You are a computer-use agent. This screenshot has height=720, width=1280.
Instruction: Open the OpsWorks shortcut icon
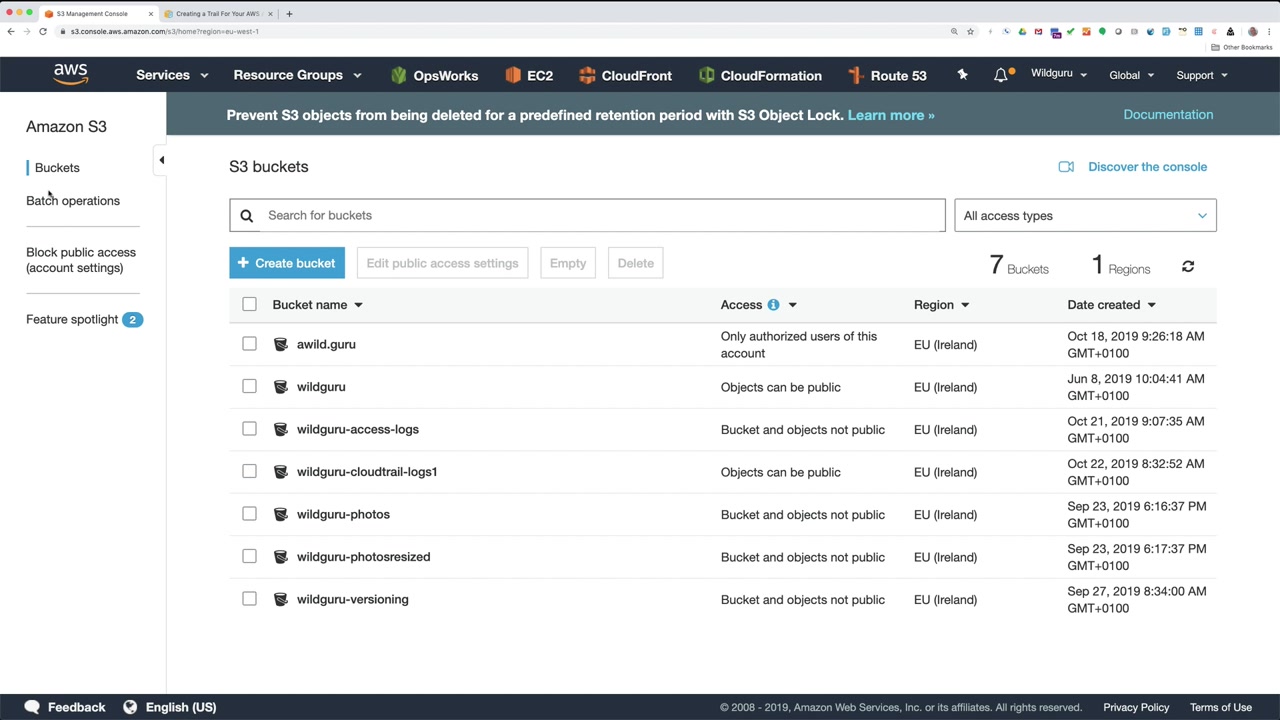[x=399, y=75]
